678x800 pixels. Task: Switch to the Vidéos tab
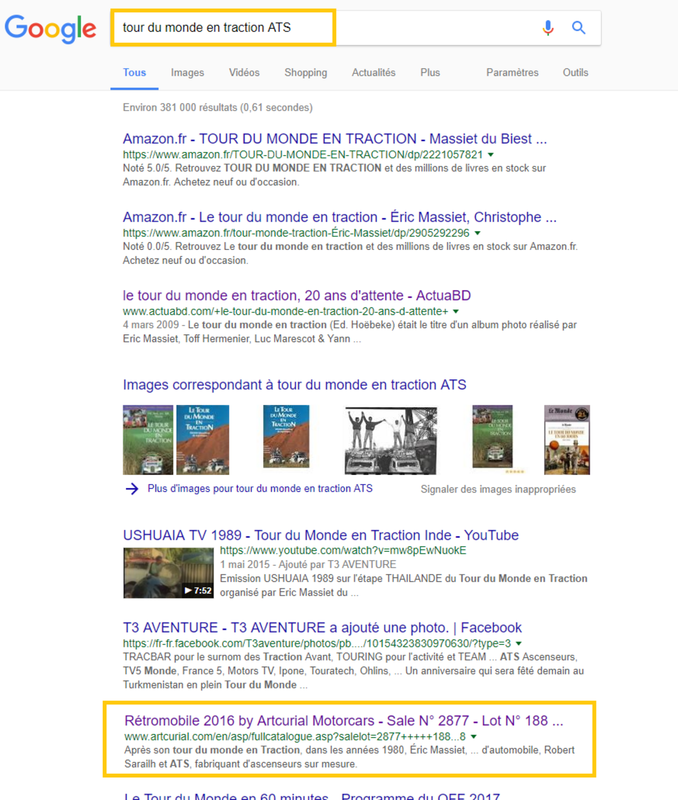point(244,72)
